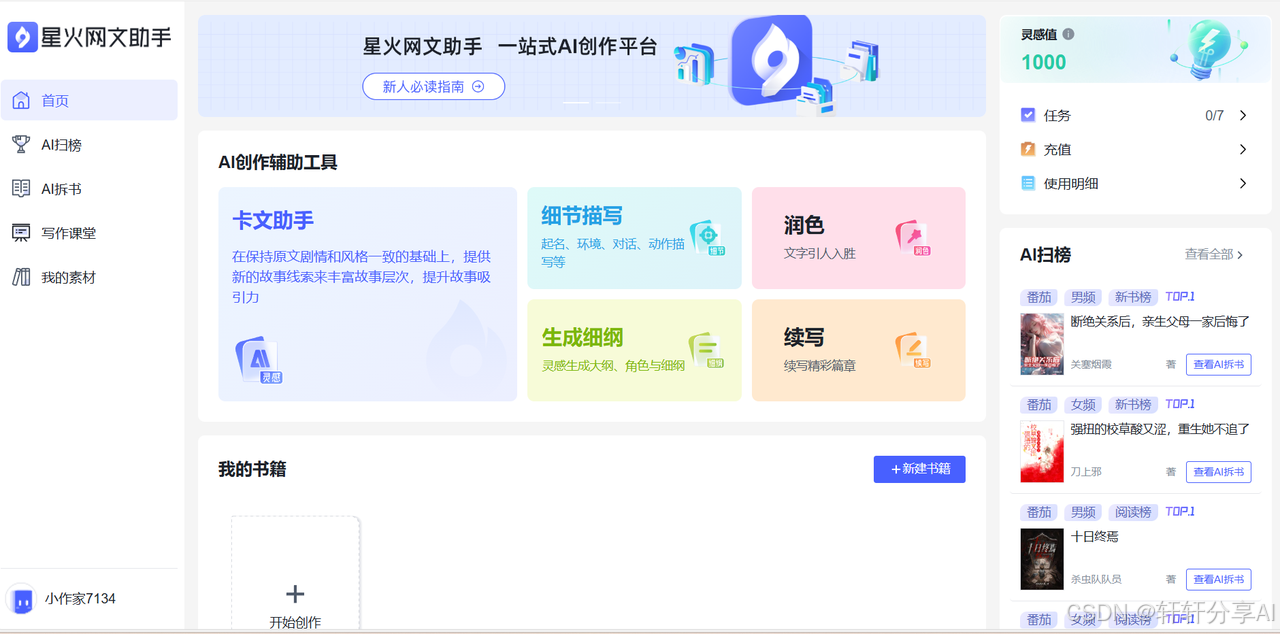Click the 使用明细 list icon
The image size is (1280, 634).
[1028, 183]
